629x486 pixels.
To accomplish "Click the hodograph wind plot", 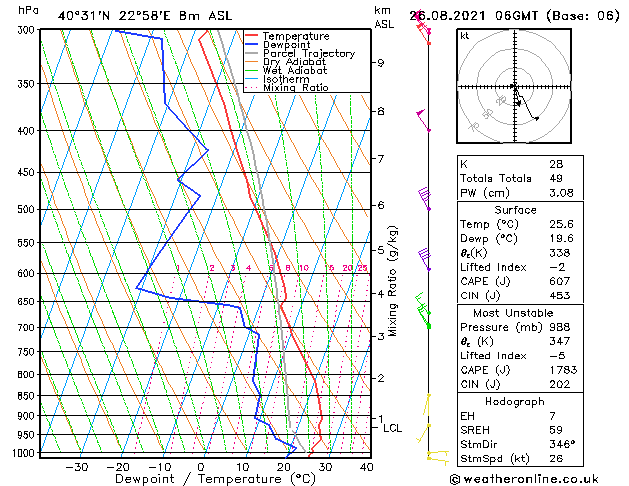I will 514,86.
